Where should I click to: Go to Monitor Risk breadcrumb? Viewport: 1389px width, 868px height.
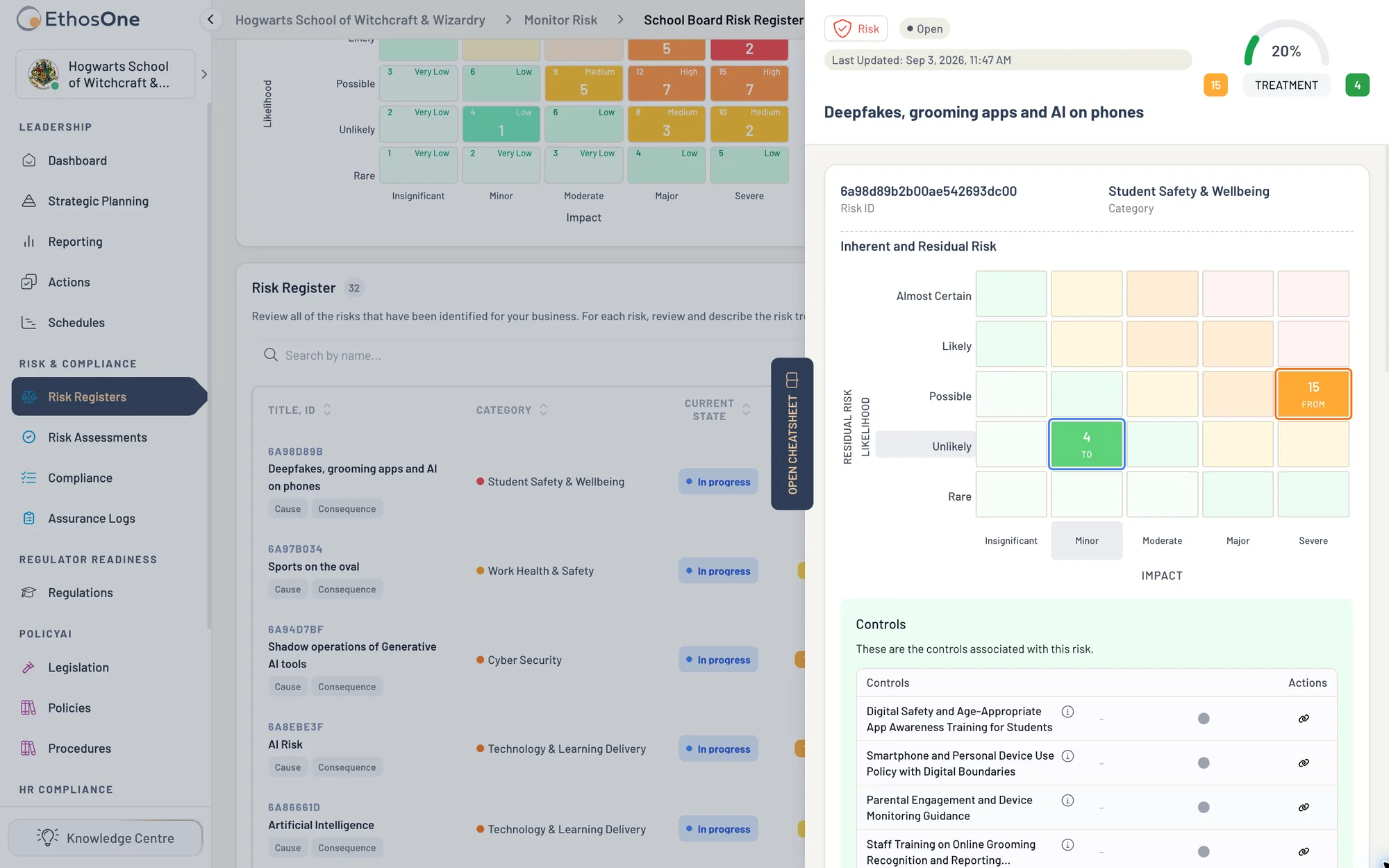(560, 19)
